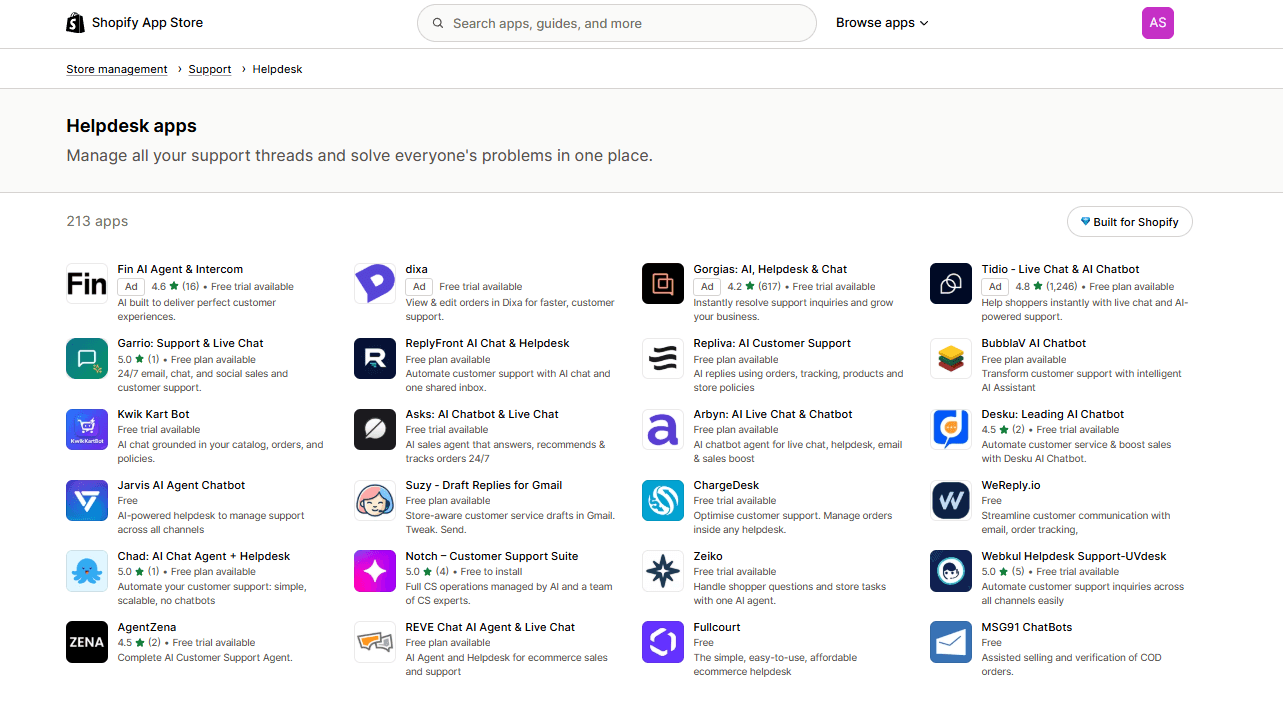Click the 213 apps count text
Image resolution: width=1283 pixels, height=701 pixels.
coord(97,221)
